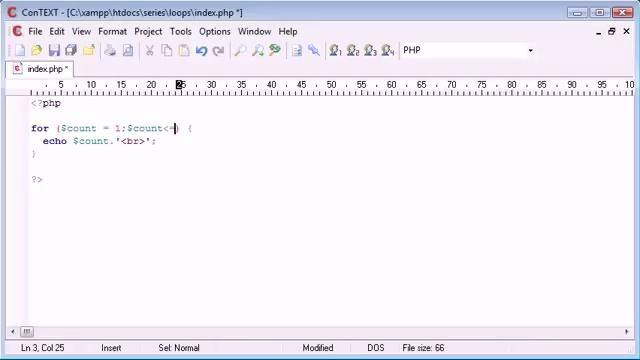Click the 'echo' keyword in the code
Screen dimensions: 640x360
click(x=55, y=141)
